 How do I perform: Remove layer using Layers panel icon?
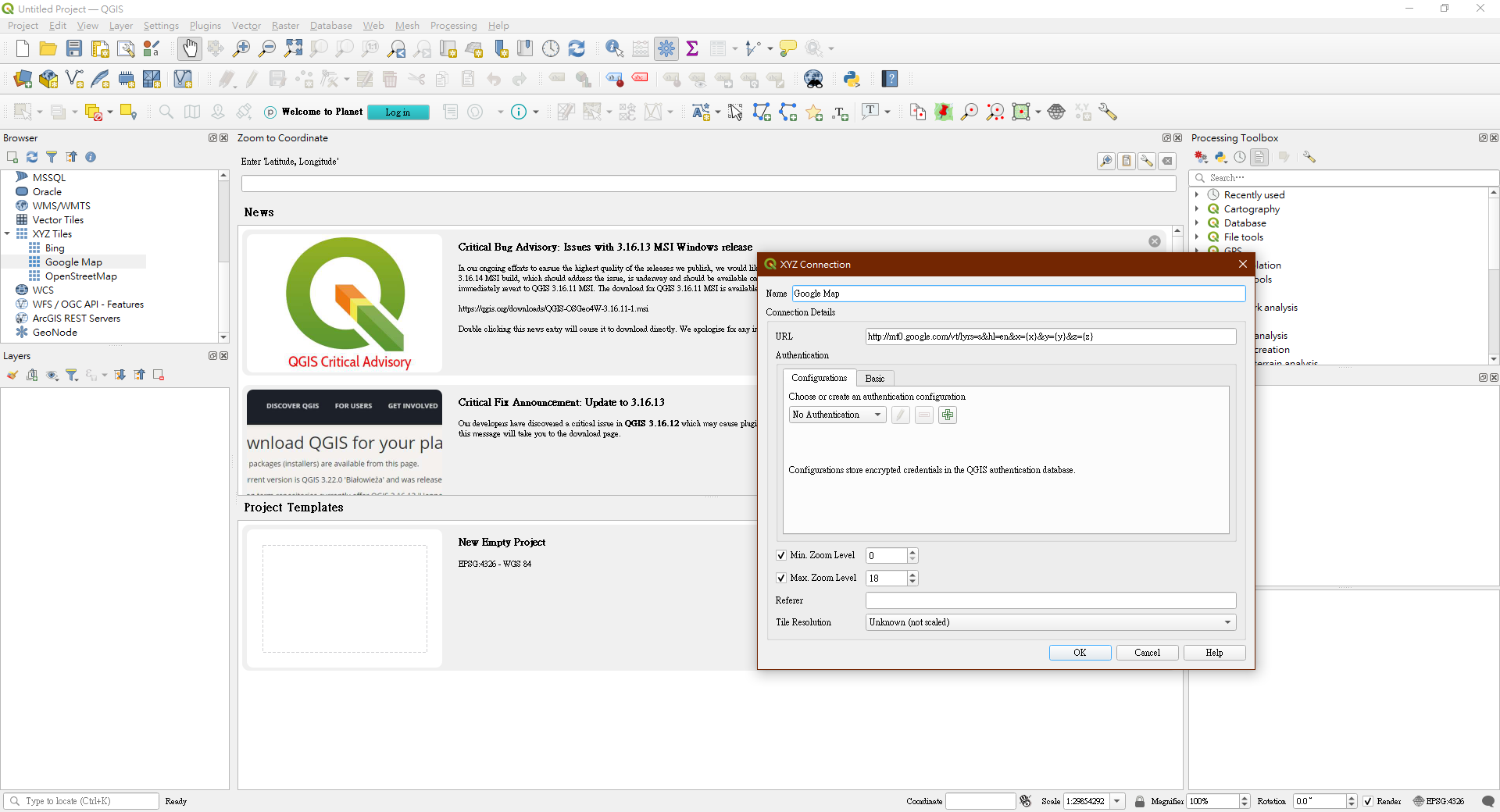tap(159, 375)
